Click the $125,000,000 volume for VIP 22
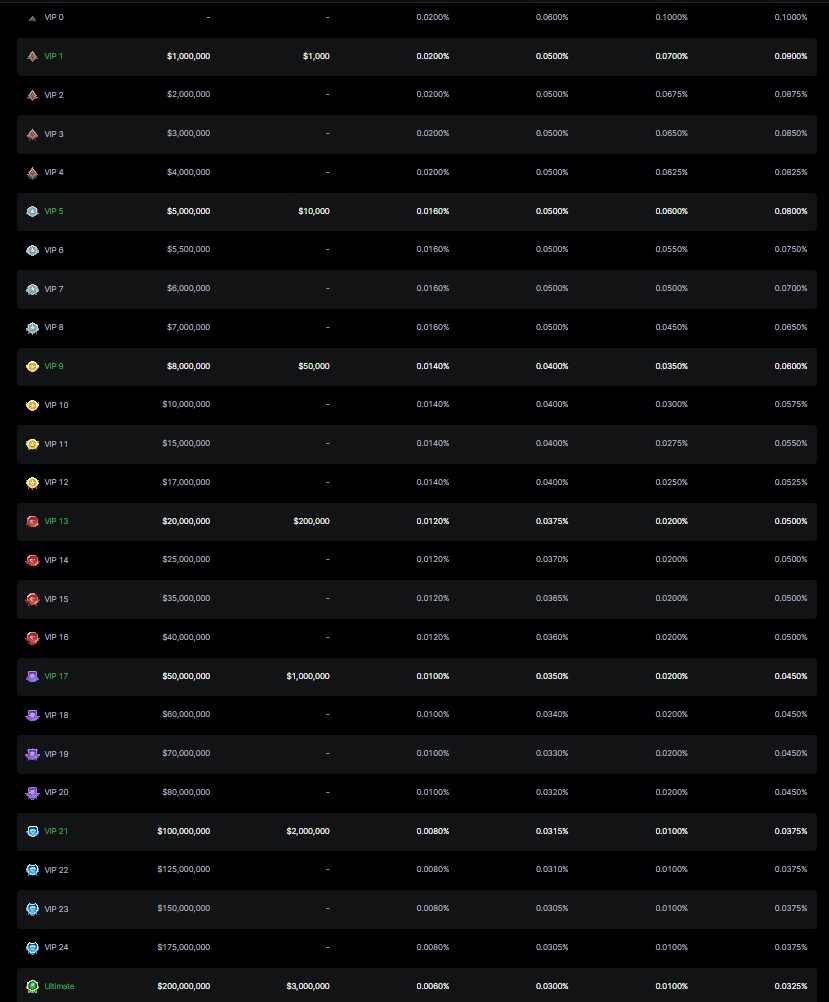 (x=184, y=870)
